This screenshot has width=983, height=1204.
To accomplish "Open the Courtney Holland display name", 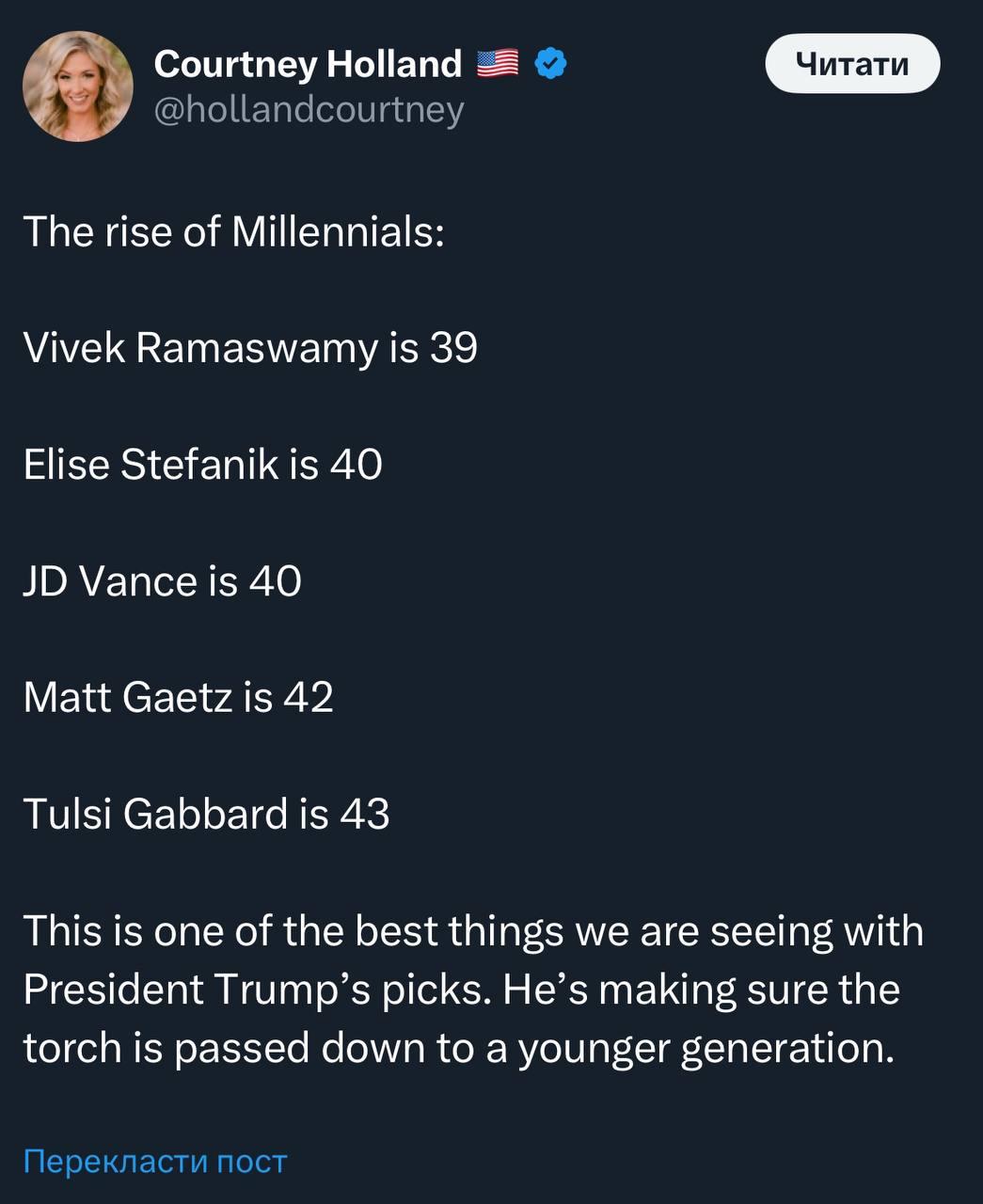I will point(308,64).
